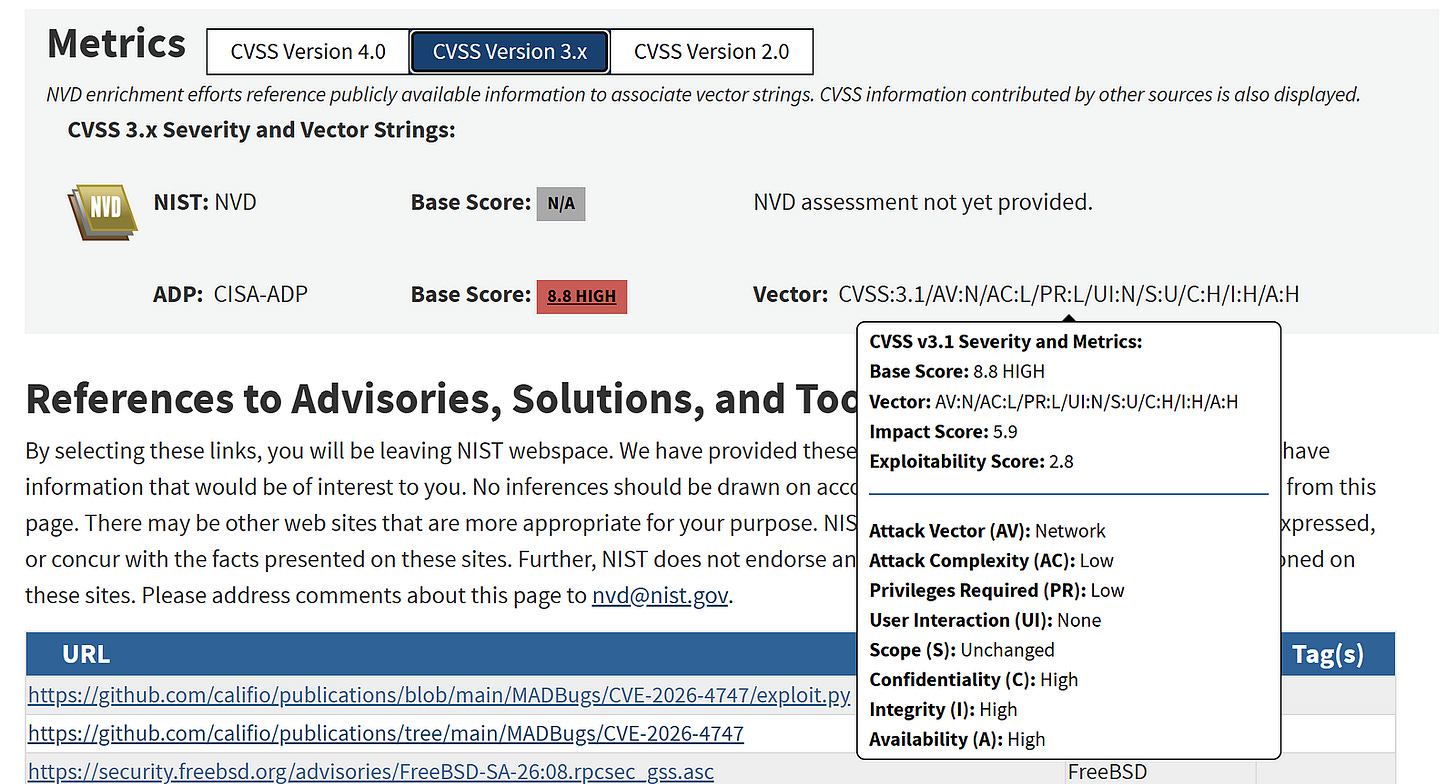This screenshot has width=1456, height=784.
Task: Open the MADBugs/CVE-2026-4747 tree link
Action: [x=386, y=733]
